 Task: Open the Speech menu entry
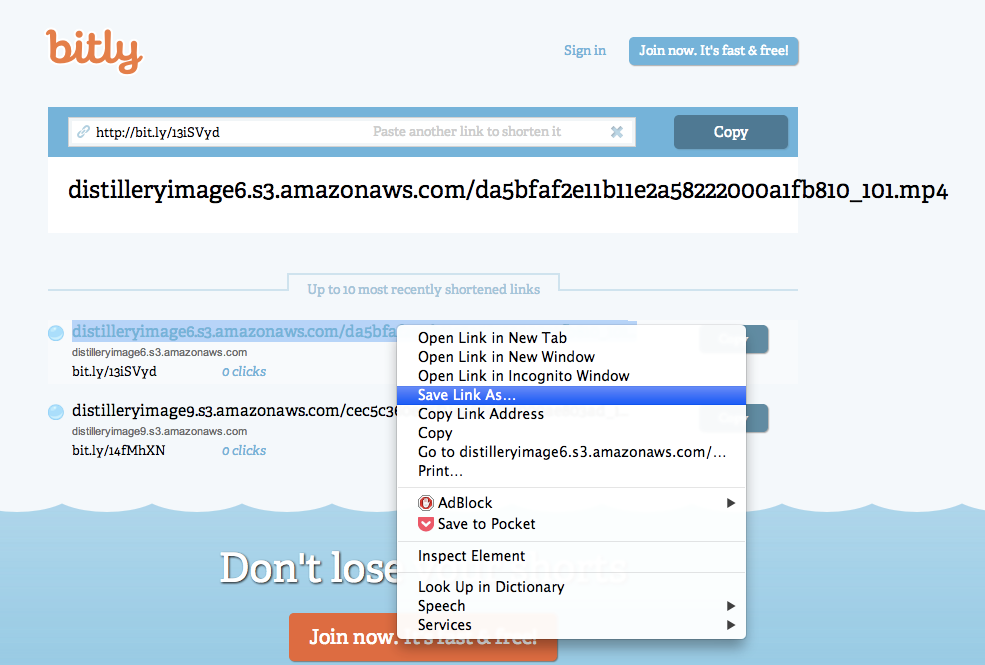572,606
